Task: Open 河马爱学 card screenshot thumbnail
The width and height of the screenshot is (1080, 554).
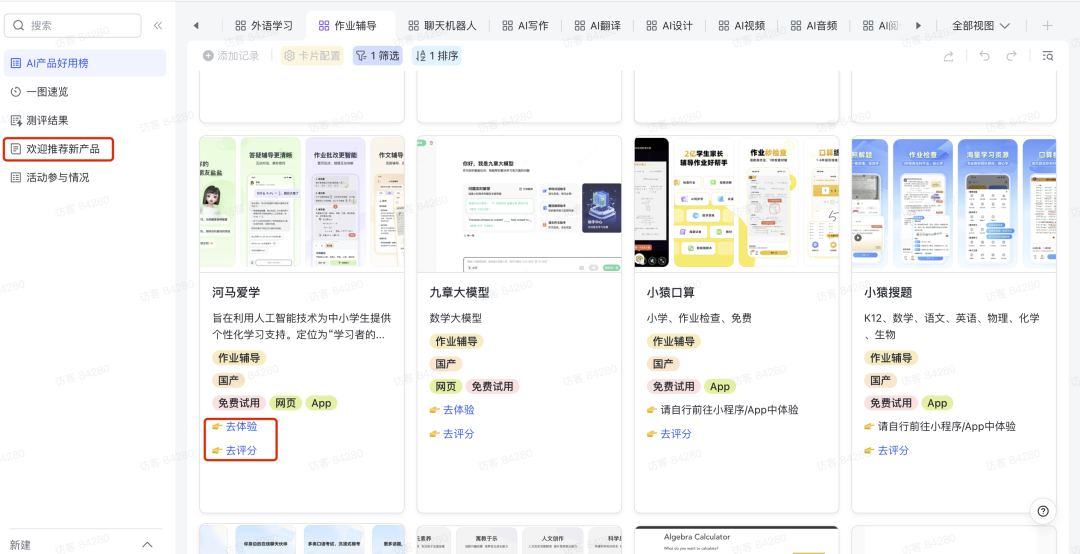Action: [x=302, y=203]
